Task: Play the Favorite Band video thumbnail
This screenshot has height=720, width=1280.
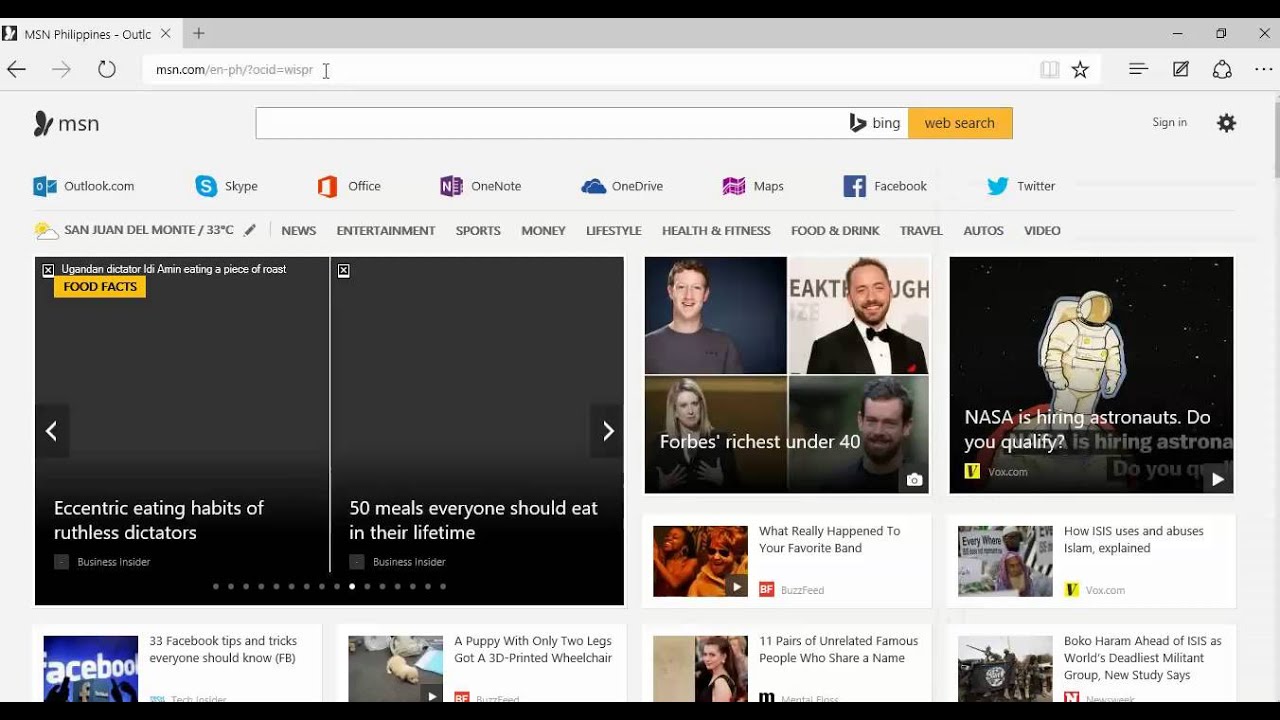Action: 736,587
